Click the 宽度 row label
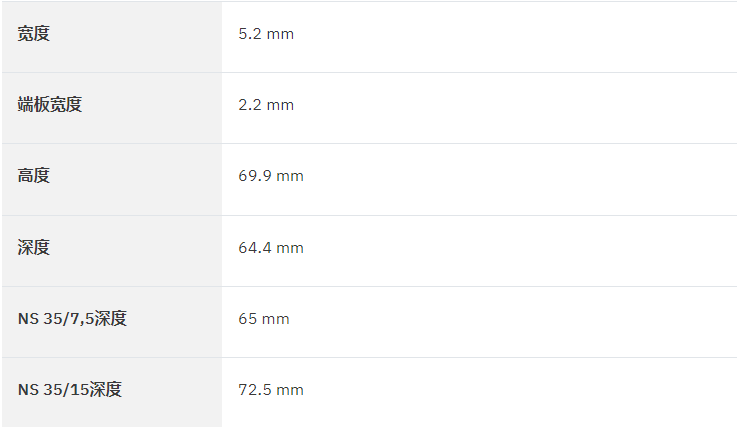The image size is (747, 427). 33,34
